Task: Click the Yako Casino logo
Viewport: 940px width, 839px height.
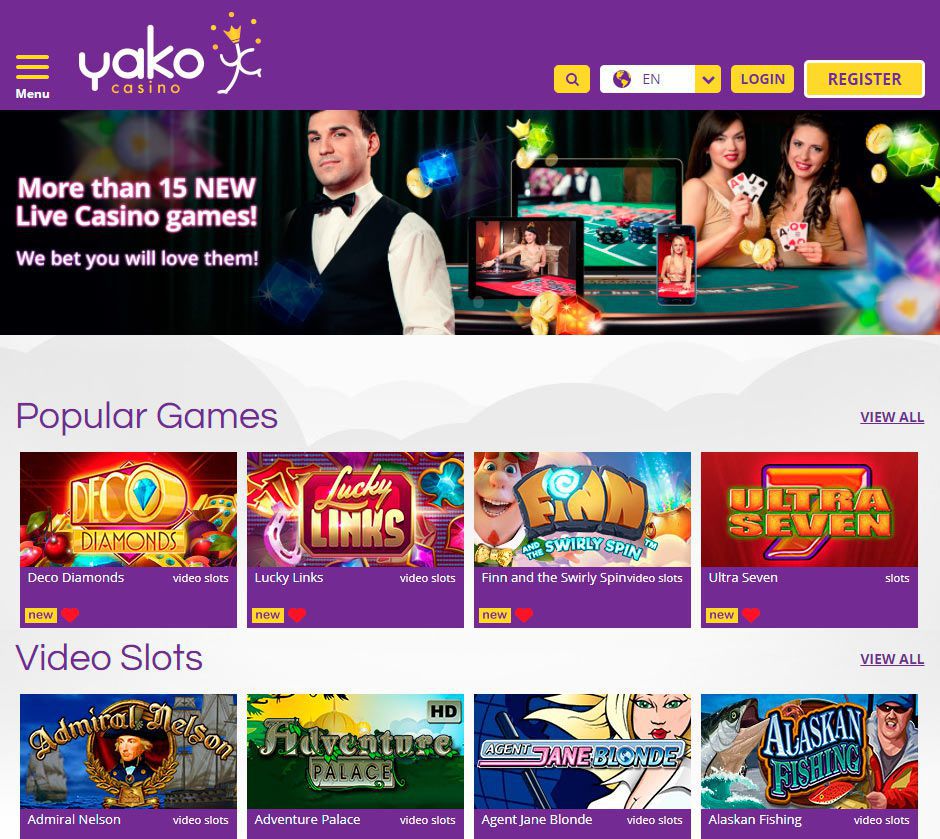Action: tap(171, 55)
